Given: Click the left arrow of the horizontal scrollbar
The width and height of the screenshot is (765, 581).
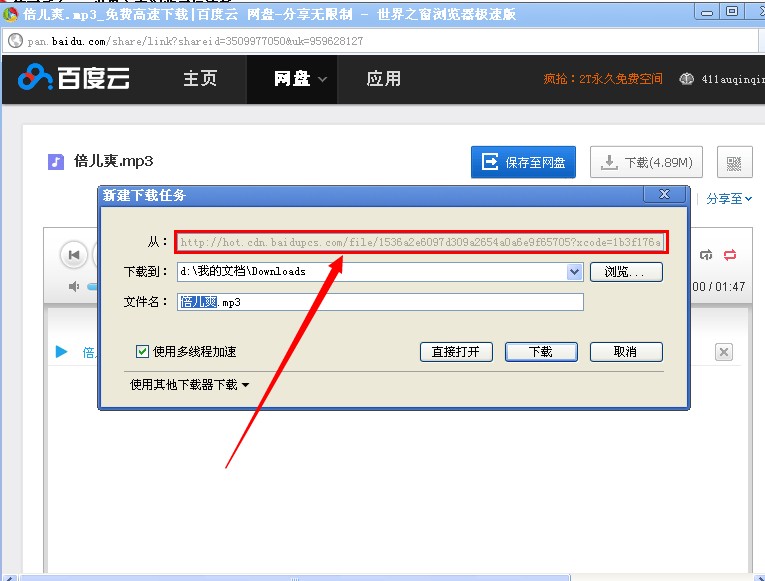Looking at the screenshot, I should click(x=10, y=578).
